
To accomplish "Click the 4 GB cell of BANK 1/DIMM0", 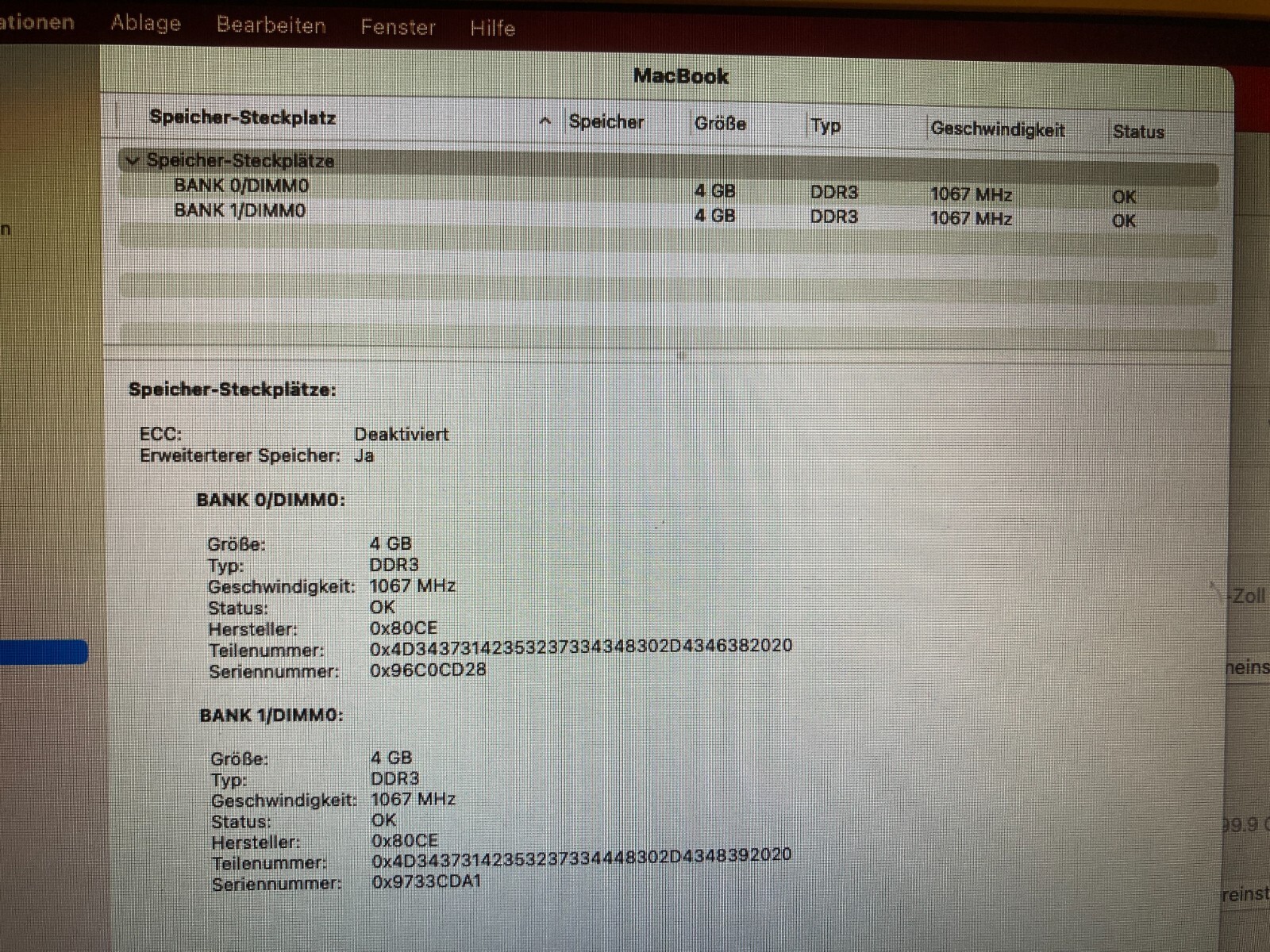I will [x=714, y=216].
